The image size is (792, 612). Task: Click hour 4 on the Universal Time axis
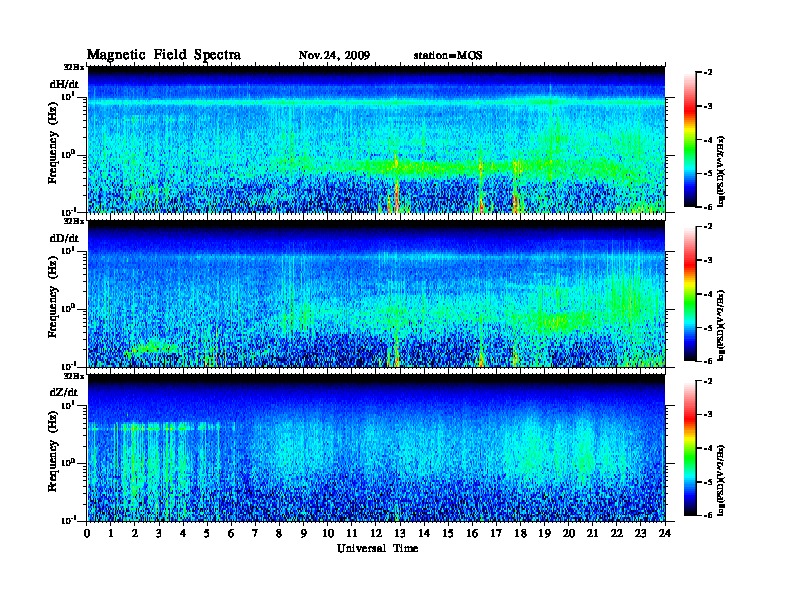pos(183,533)
